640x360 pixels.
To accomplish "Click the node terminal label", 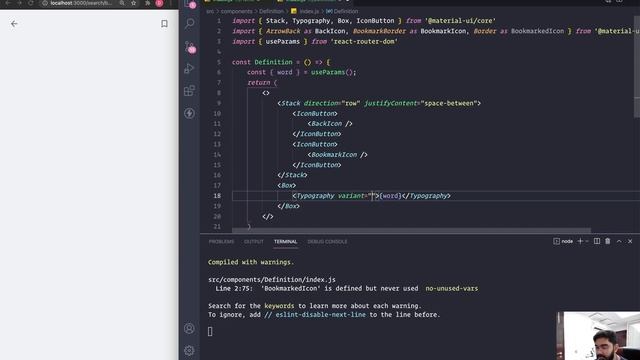I will click(x=563, y=241).
